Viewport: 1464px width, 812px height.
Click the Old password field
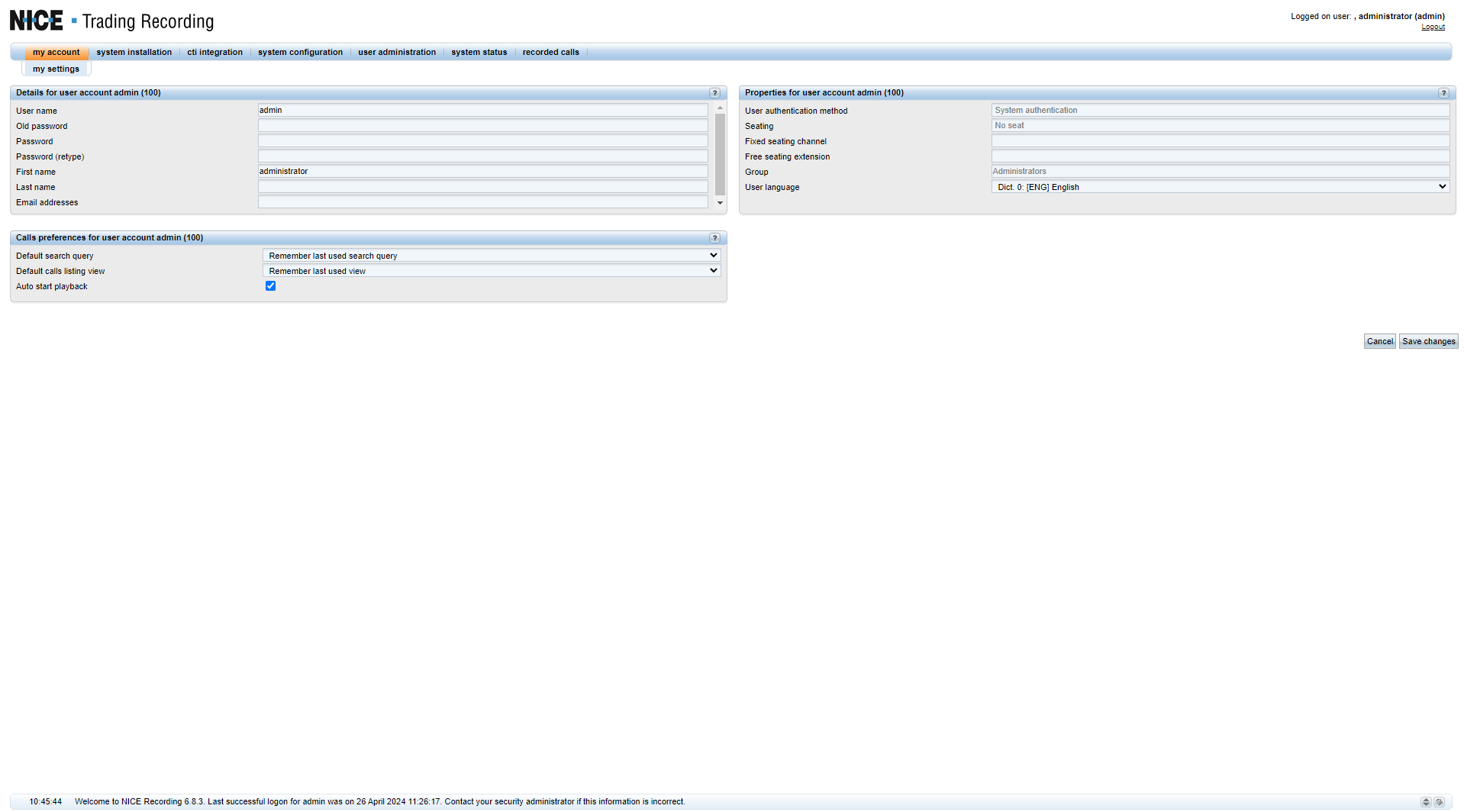click(x=482, y=126)
